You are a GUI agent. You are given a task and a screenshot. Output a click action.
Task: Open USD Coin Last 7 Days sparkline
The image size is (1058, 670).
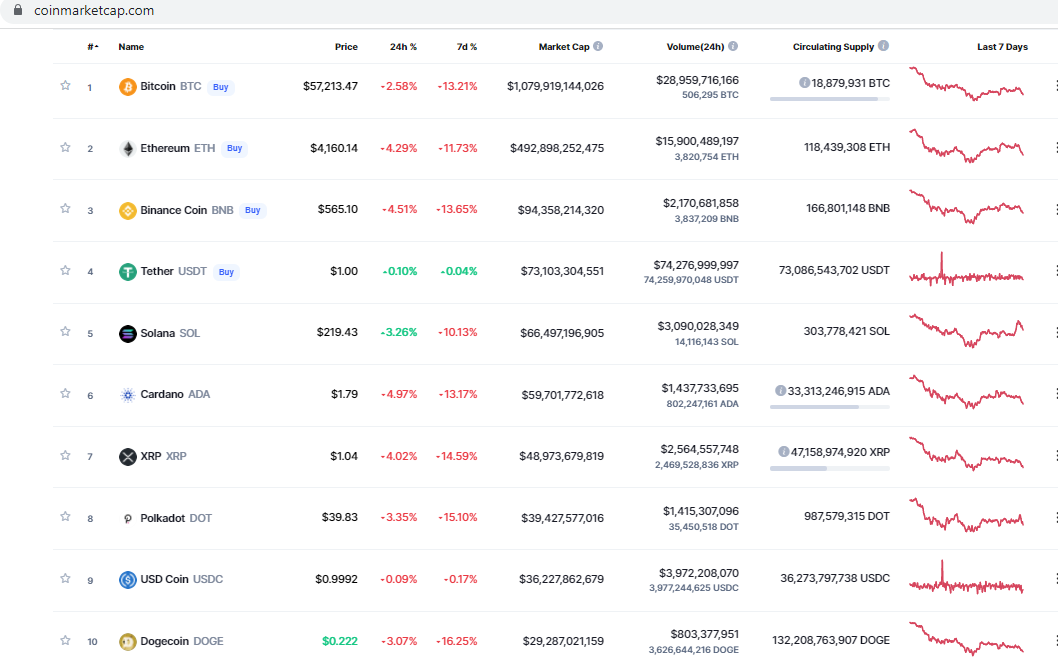pyautogui.click(x=966, y=578)
